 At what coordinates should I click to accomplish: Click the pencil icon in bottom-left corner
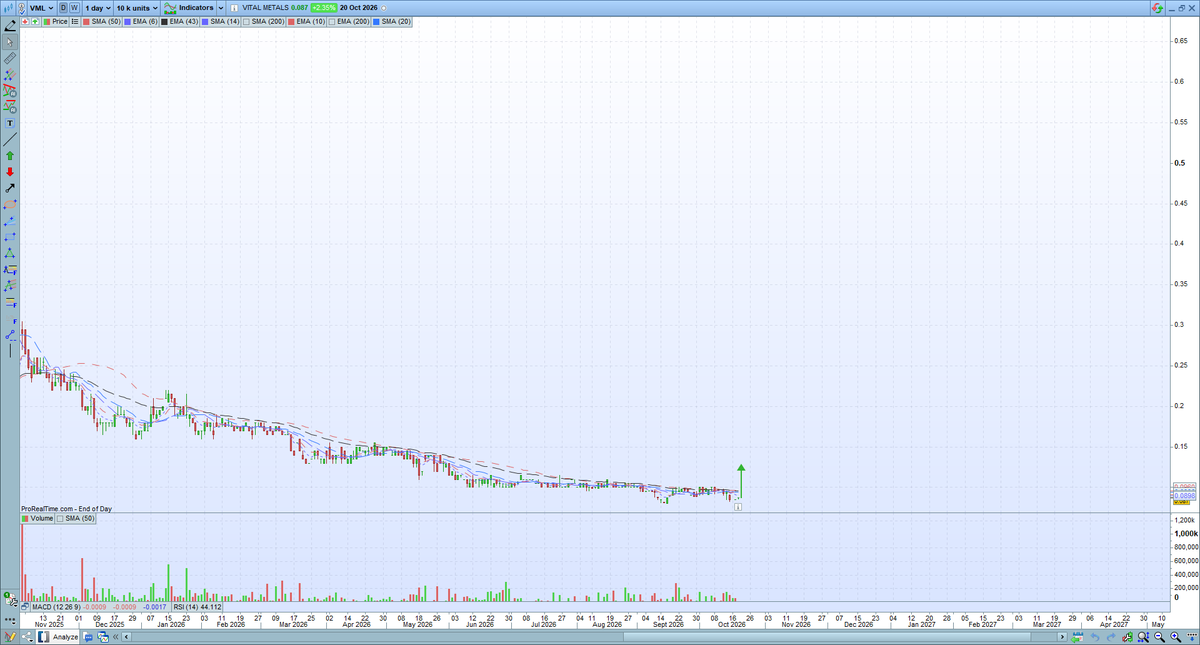9,637
